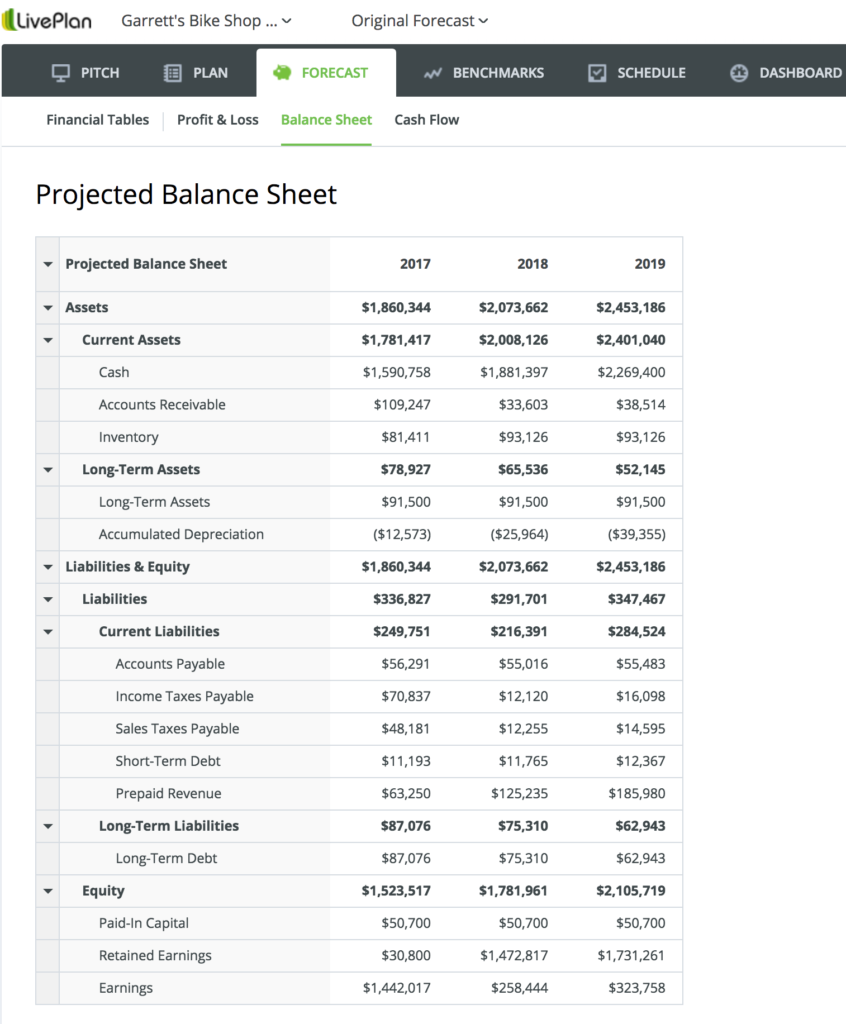The width and height of the screenshot is (846, 1024).
Task: Collapse the Current Liabilities group
Action: (47, 631)
